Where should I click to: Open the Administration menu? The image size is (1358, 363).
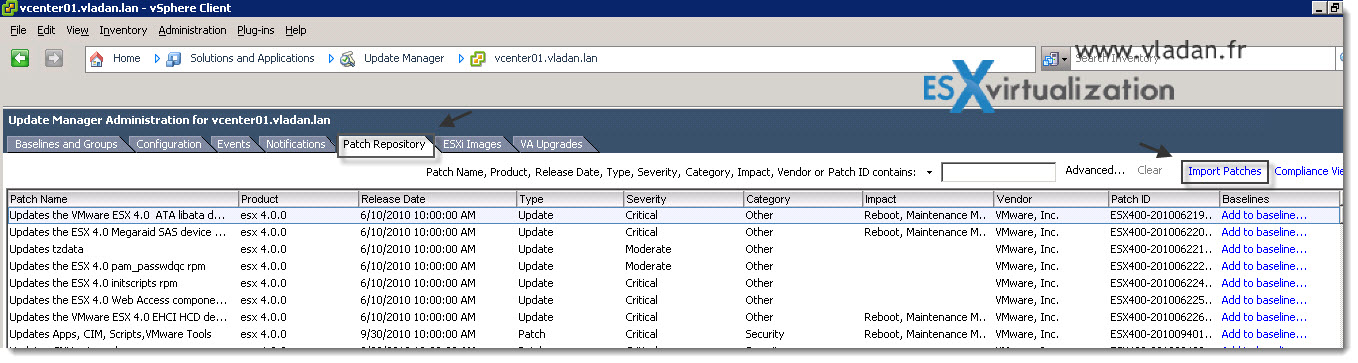coord(192,30)
